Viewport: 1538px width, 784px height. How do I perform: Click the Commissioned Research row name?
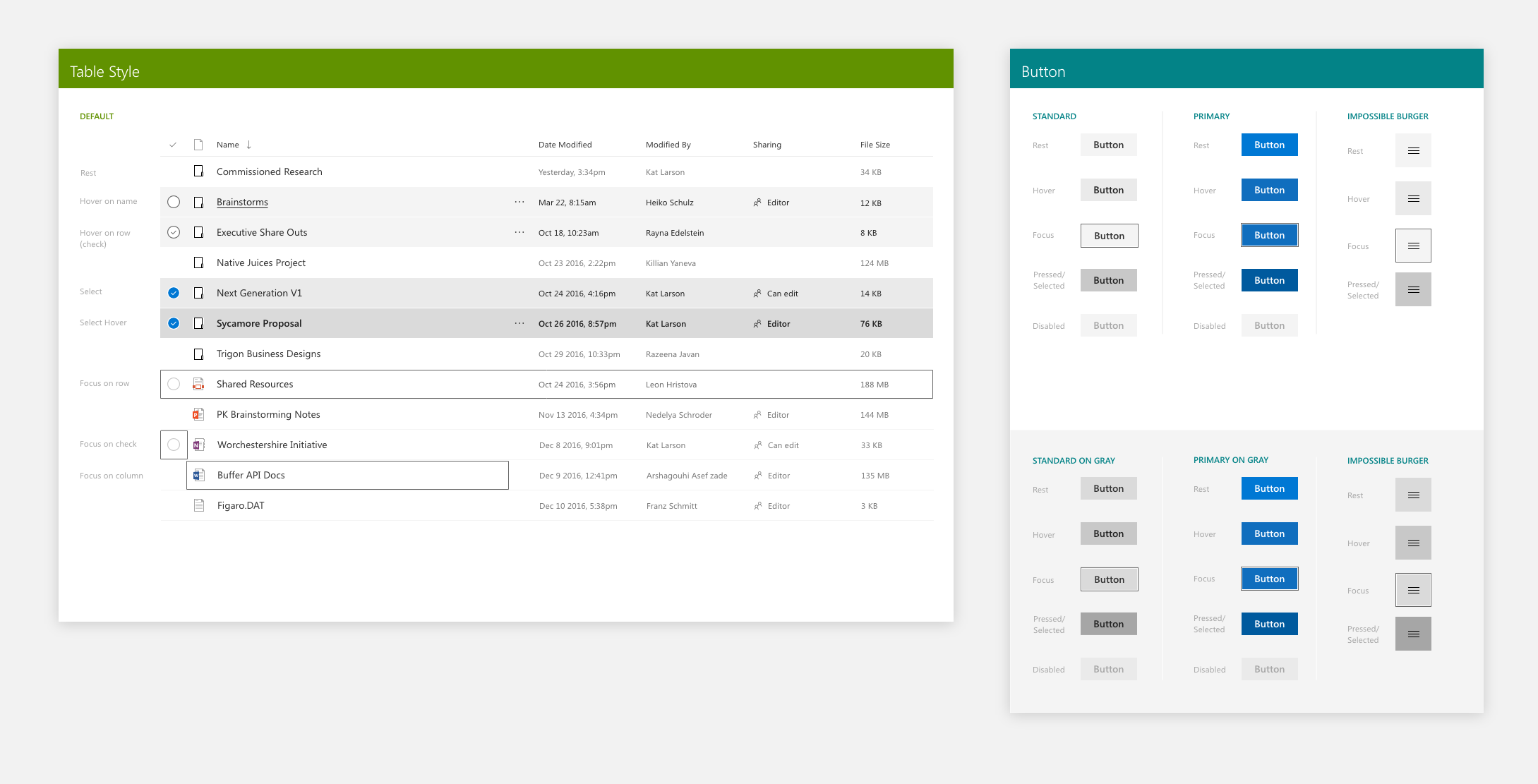tap(269, 171)
